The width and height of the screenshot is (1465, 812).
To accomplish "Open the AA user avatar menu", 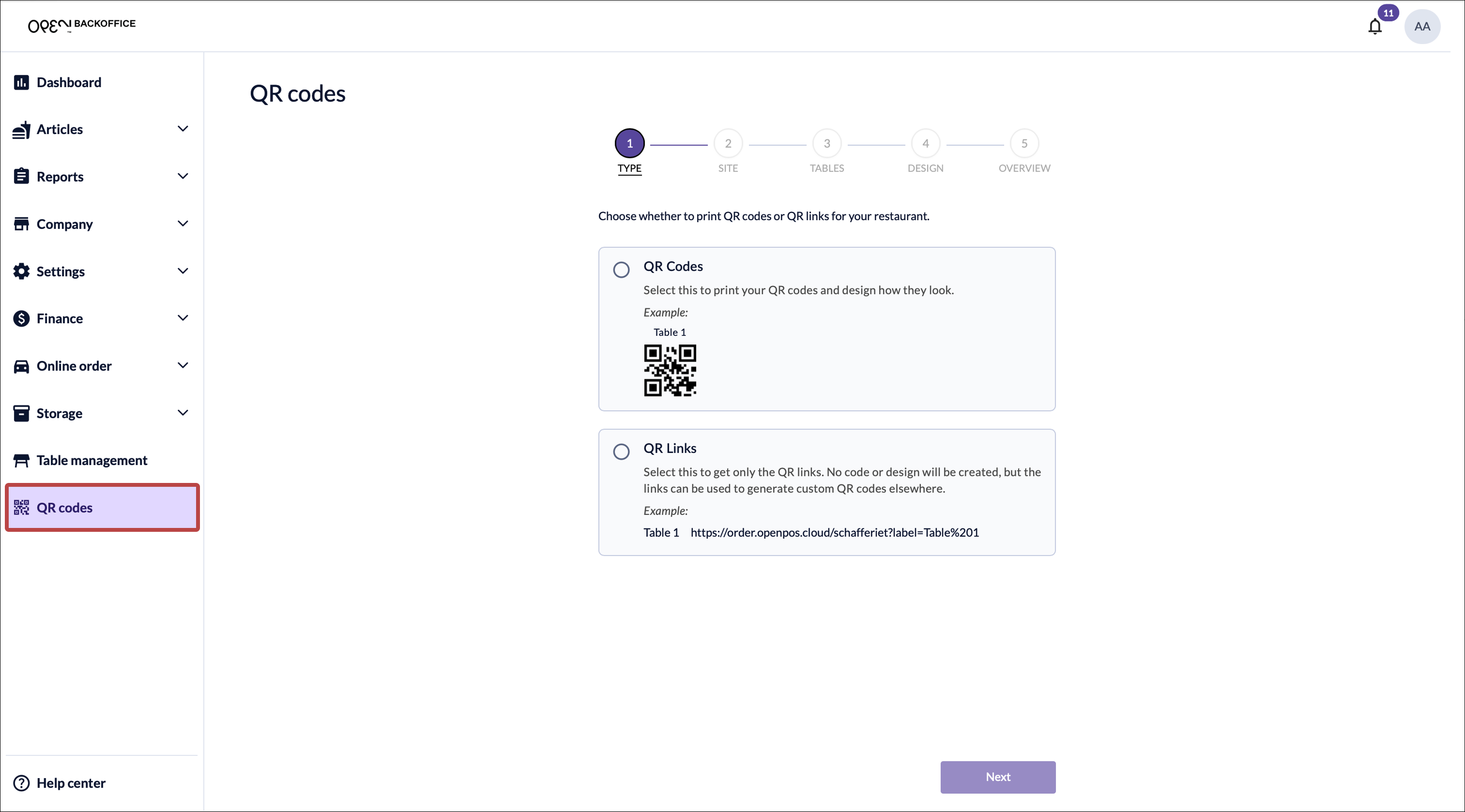I will [x=1422, y=27].
